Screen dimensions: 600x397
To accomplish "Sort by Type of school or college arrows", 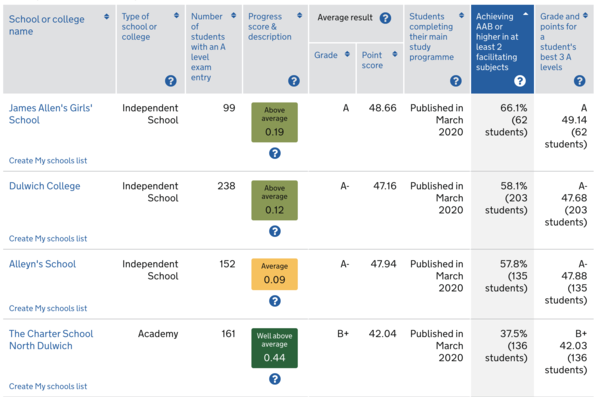I will 176,15.
